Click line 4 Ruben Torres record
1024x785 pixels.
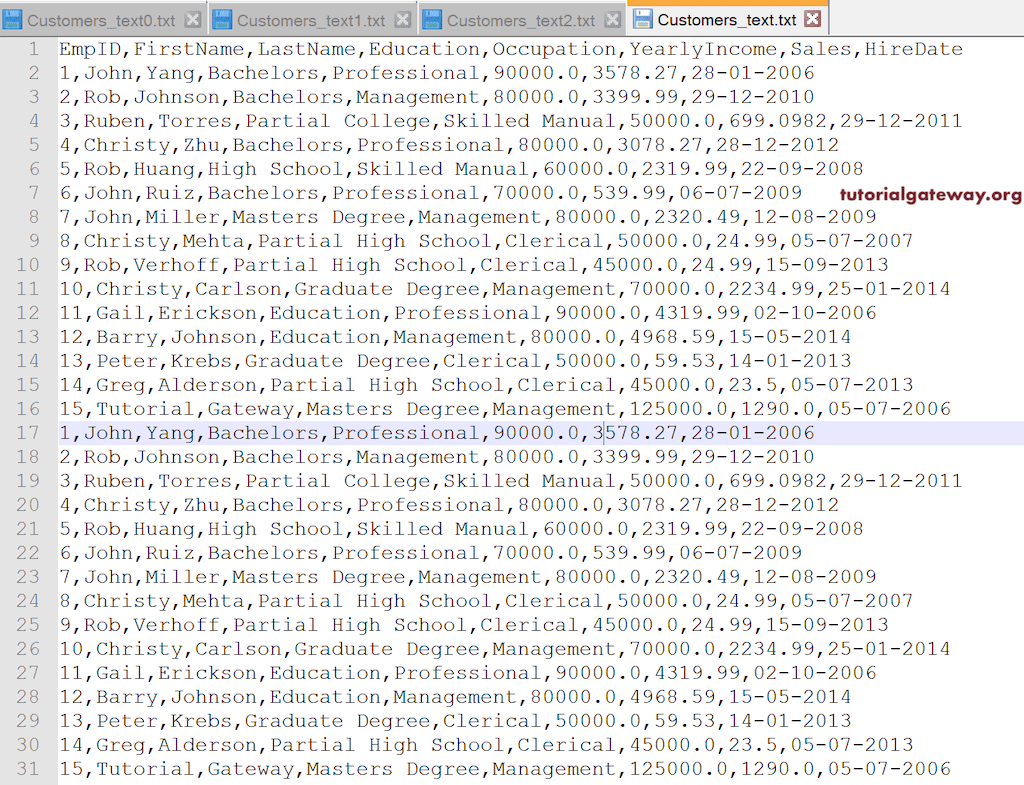coord(511,121)
